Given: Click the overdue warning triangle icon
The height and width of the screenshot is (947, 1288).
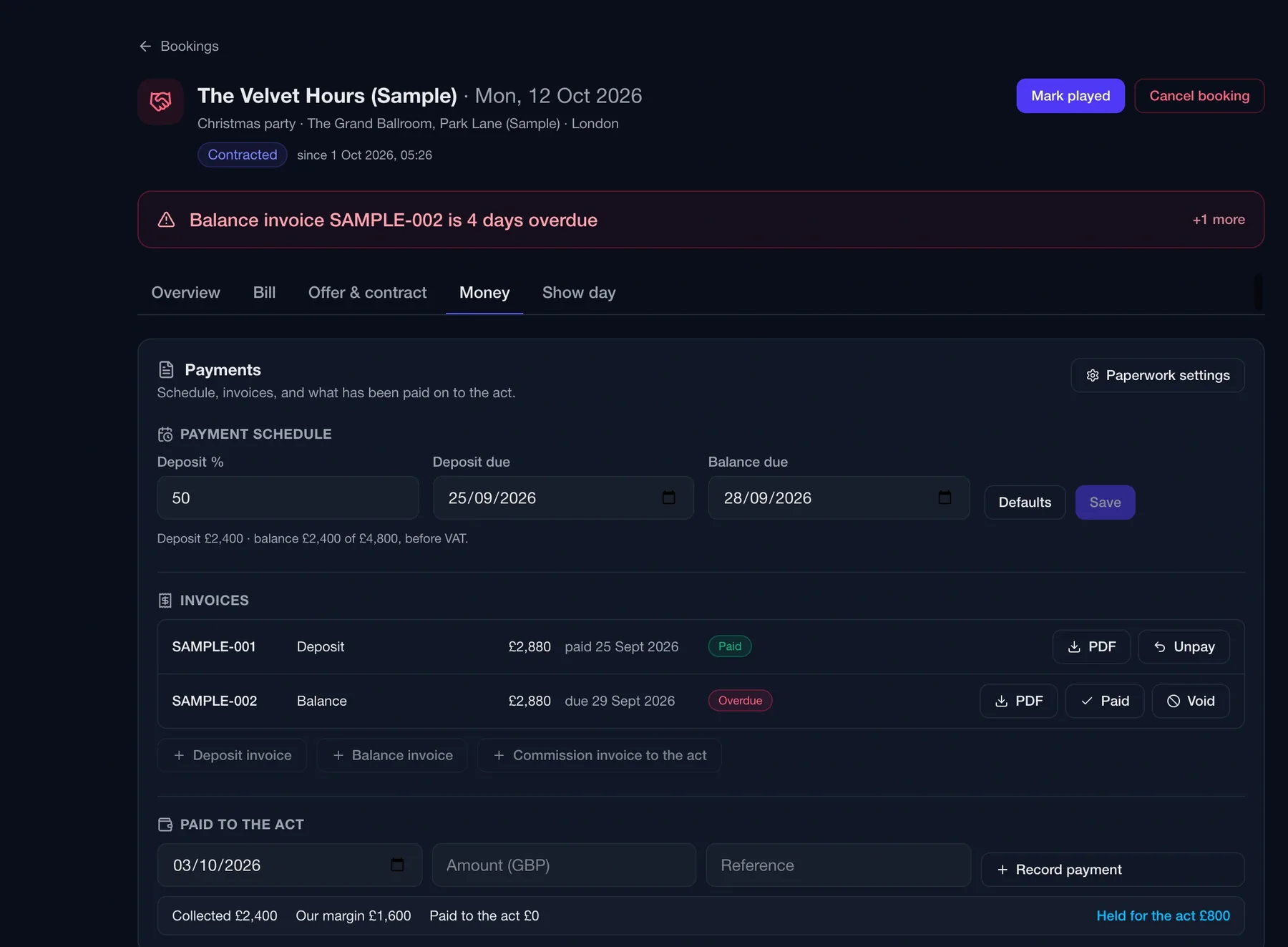Looking at the screenshot, I should 166,220.
